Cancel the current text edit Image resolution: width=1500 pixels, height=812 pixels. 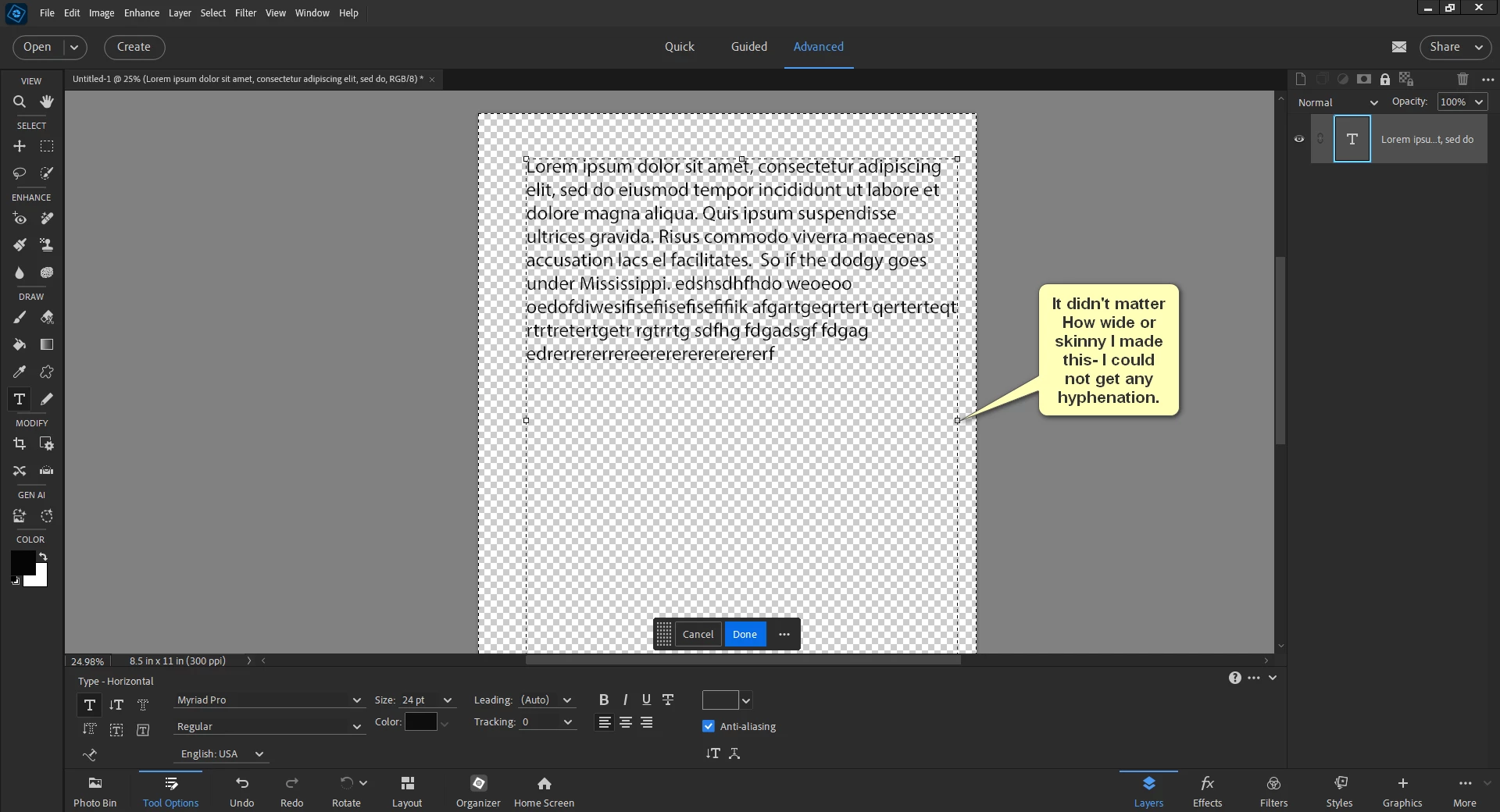pyautogui.click(x=698, y=634)
